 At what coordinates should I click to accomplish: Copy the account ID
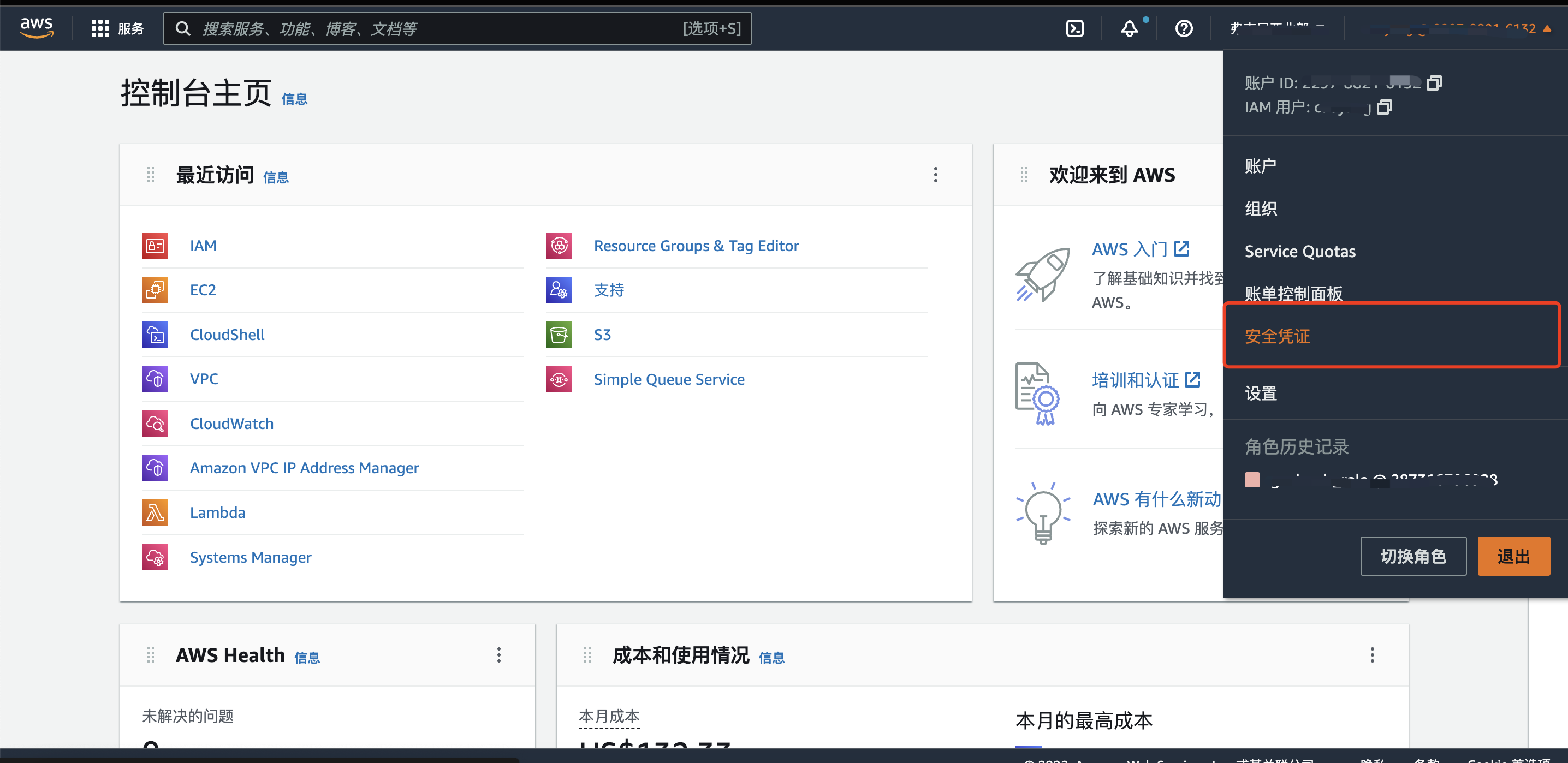tap(1434, 82)
